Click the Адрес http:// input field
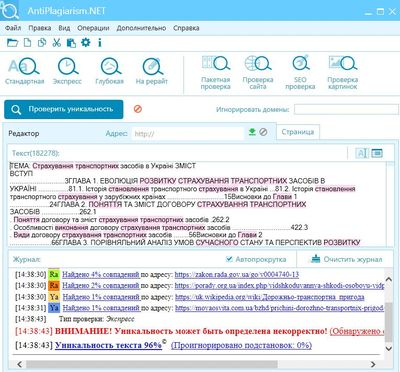This screenshot has height=372, width=400. (188, 134)
